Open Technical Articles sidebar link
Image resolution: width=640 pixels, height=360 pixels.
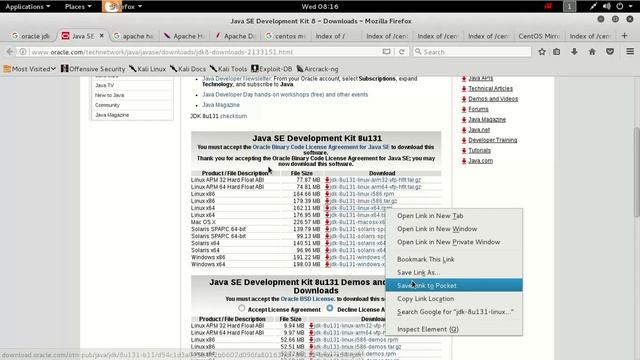490,88
